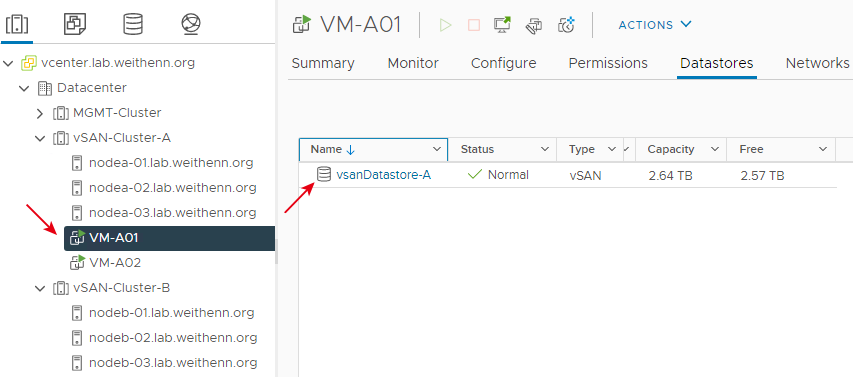The height and width of the screenshot is (377, 853).
Task: Expand the MGMT-Cluster tree node
Action: click(x=39, y=113)
